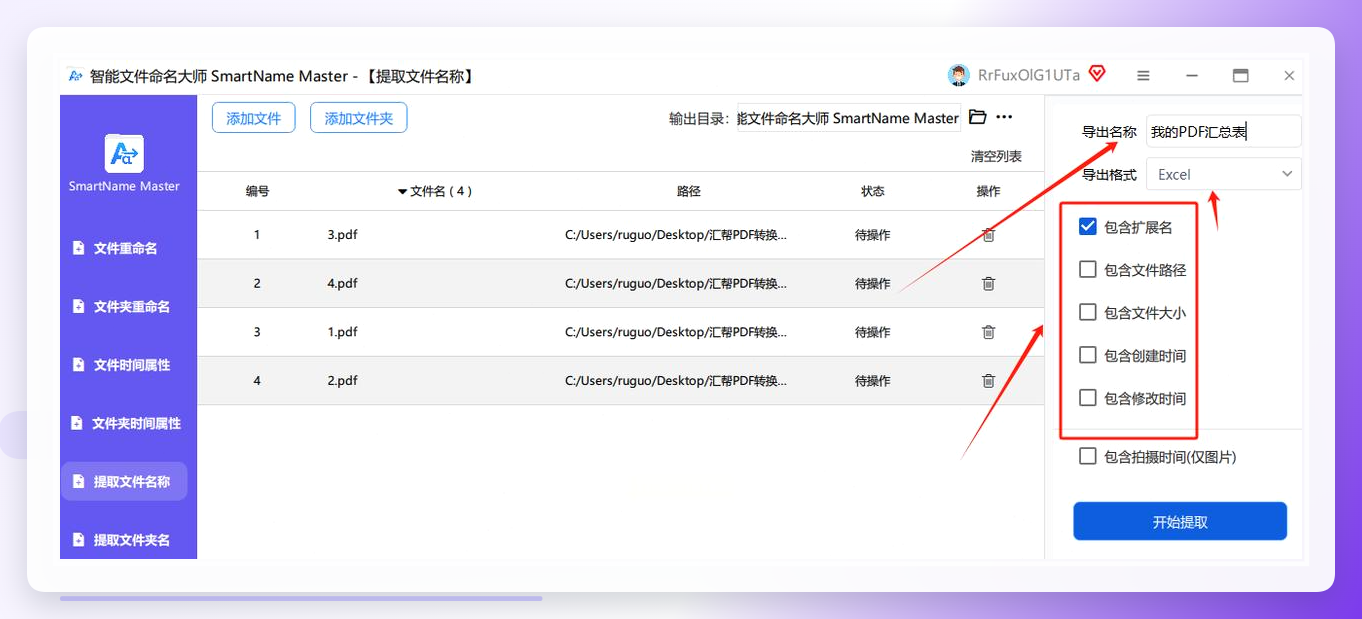This screenshot has width=1362, height=619.
Task: Sort by 文件名 column header arrow
Action: 402,191
